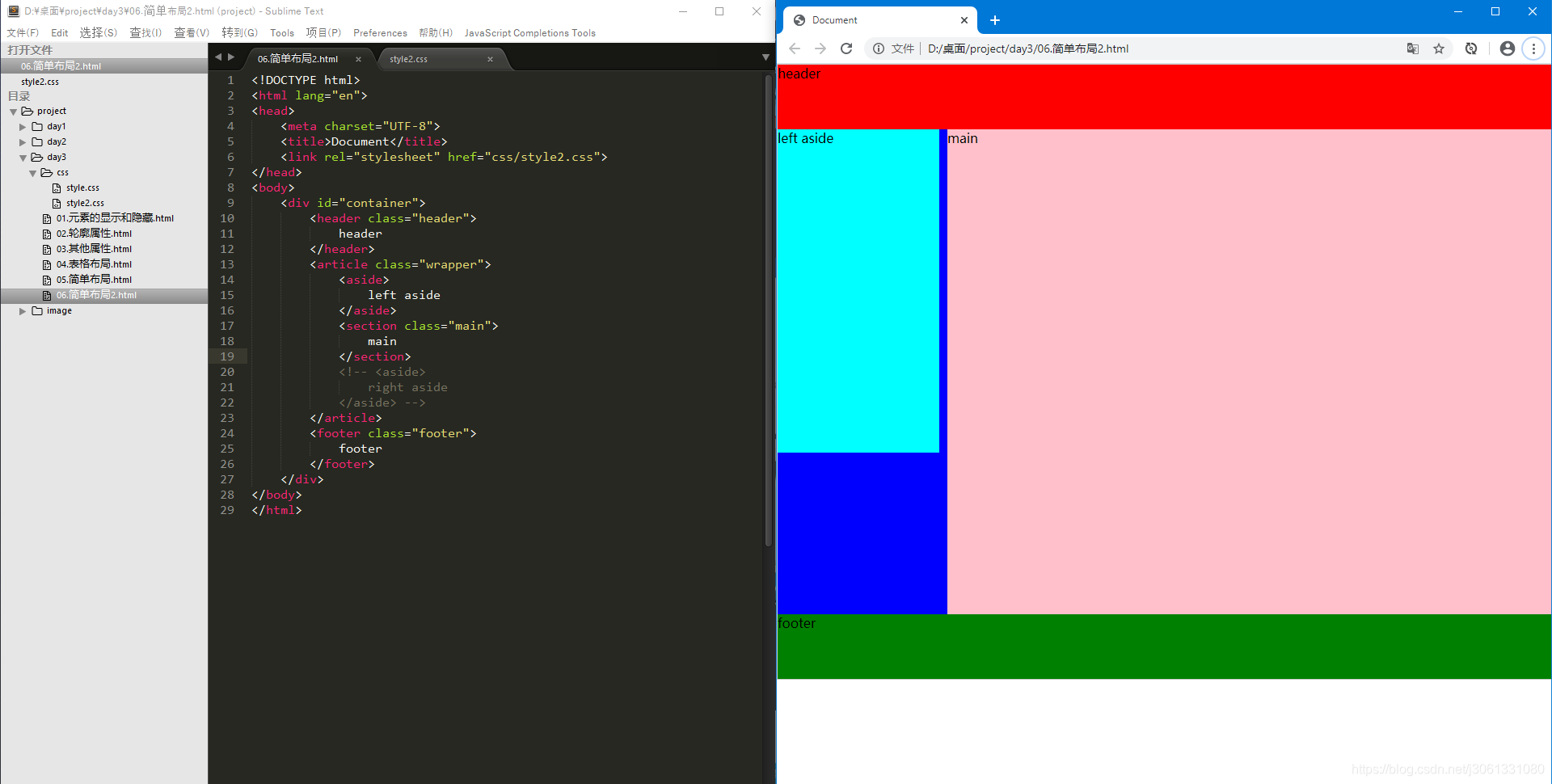Screen dimensions: 1552x784
Task: Open the Preferences menu
Action: tap(380, 33)
